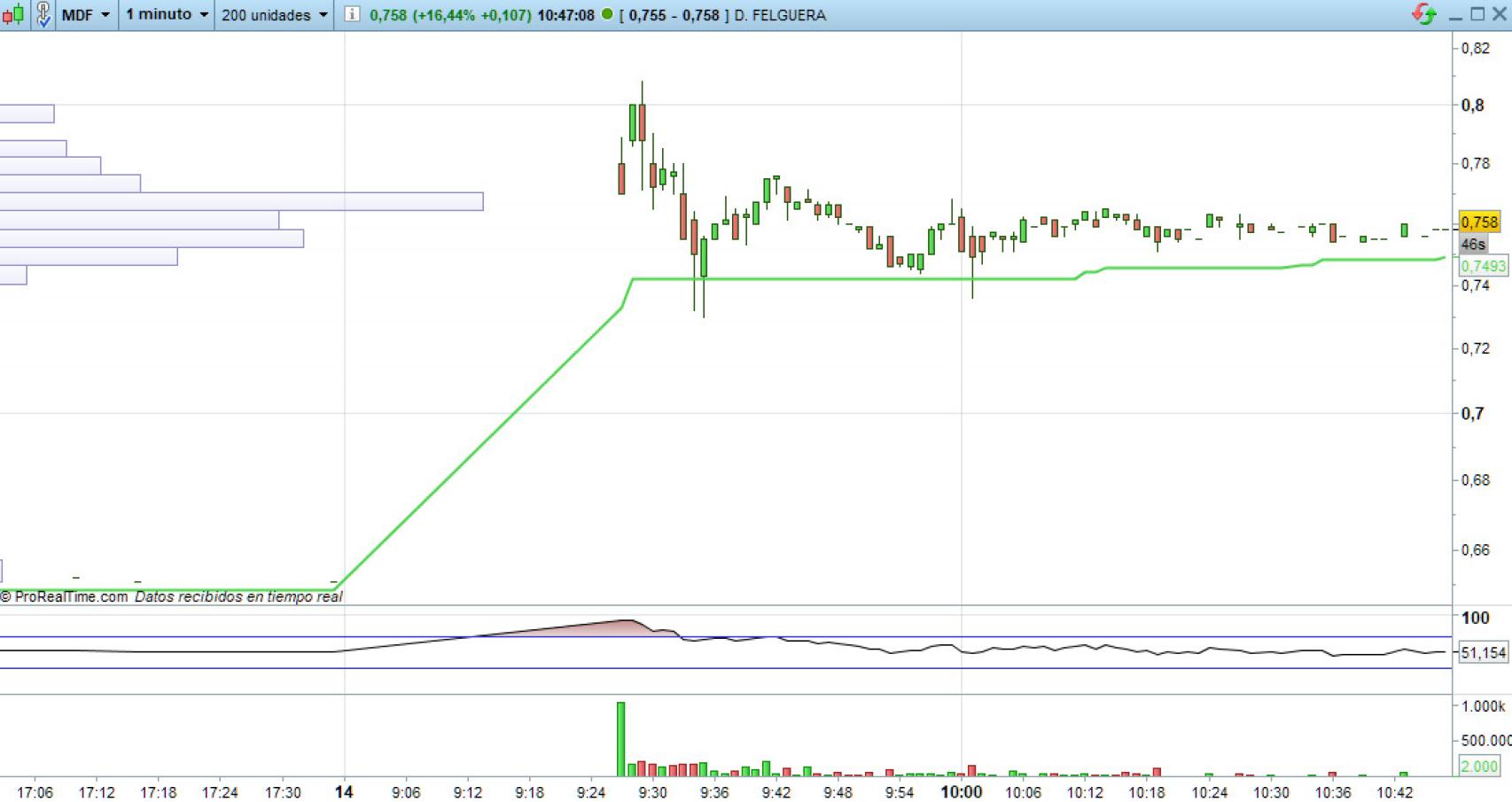Click the 10:00 time axis marker
1512x802 pixels.
click(961, 792)
